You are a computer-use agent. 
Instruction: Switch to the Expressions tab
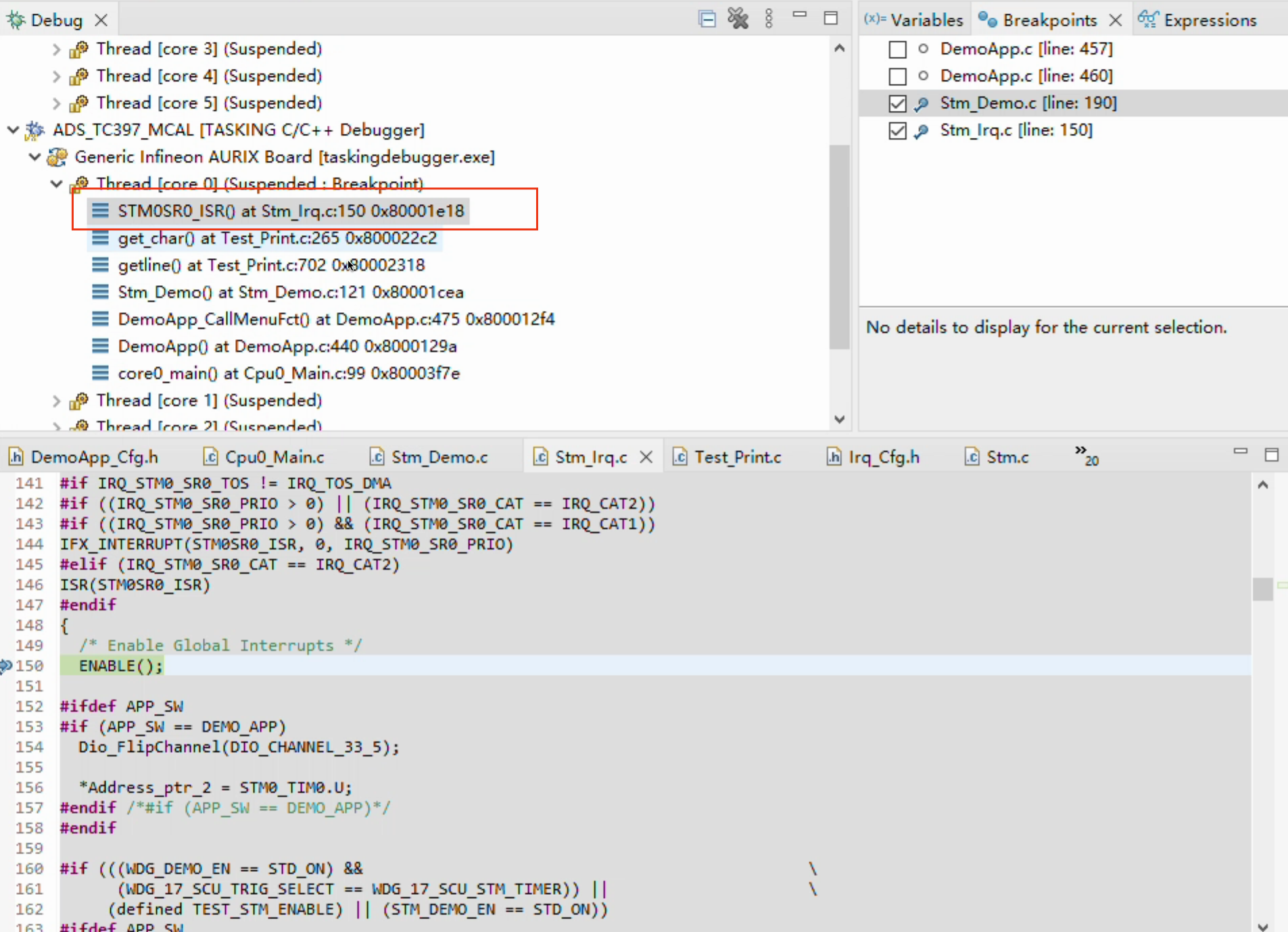(1198, 20)
